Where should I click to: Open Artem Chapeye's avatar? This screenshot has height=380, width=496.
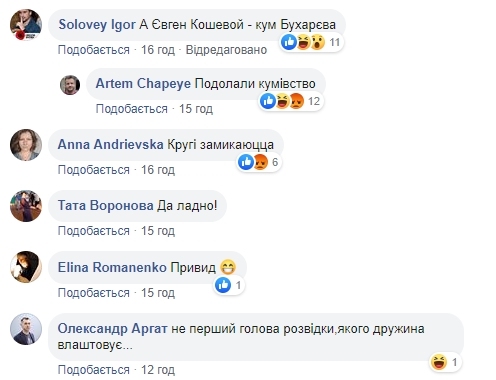[x=70, y=85]
